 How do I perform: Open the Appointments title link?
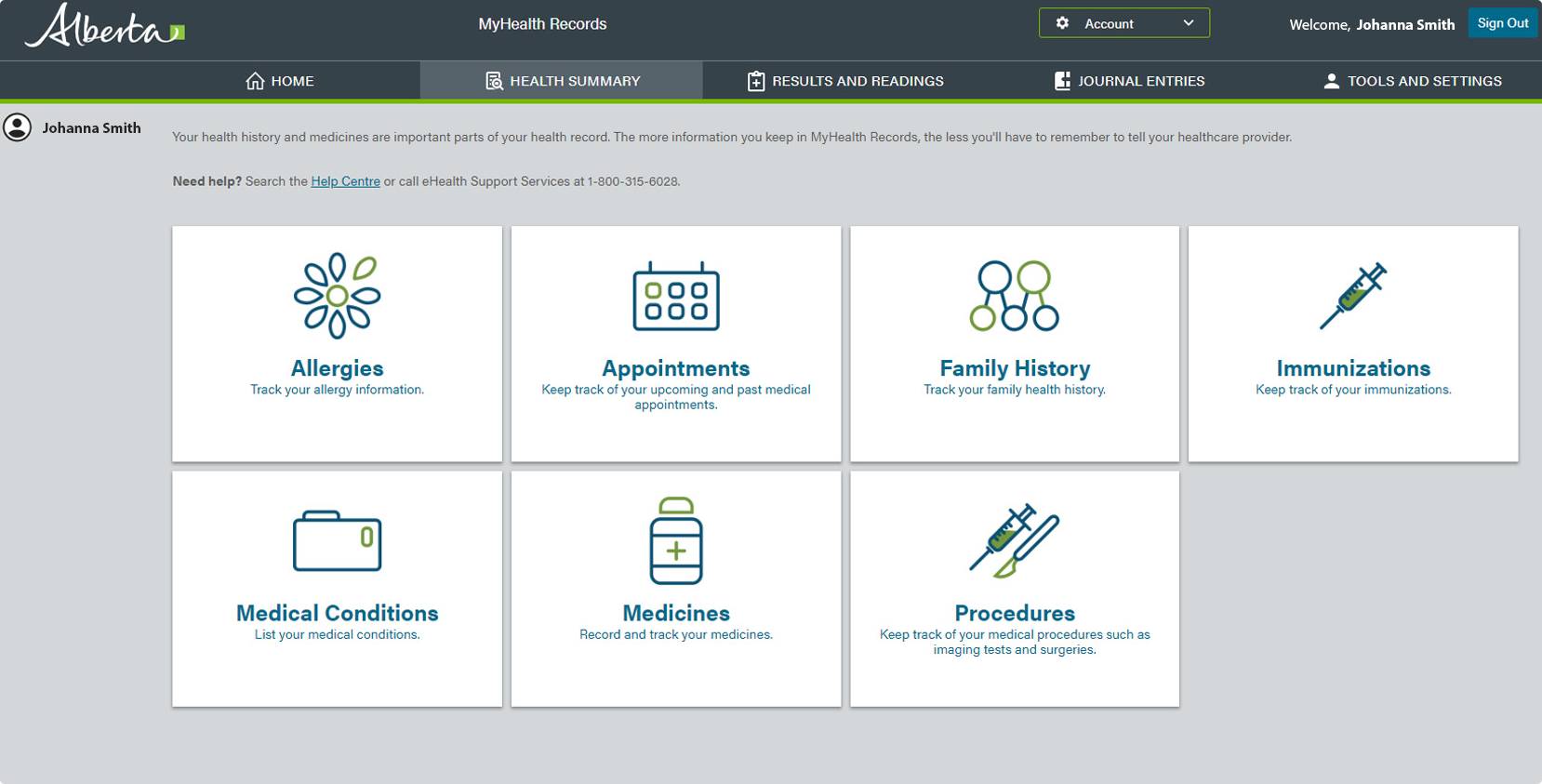click(676, 368)
